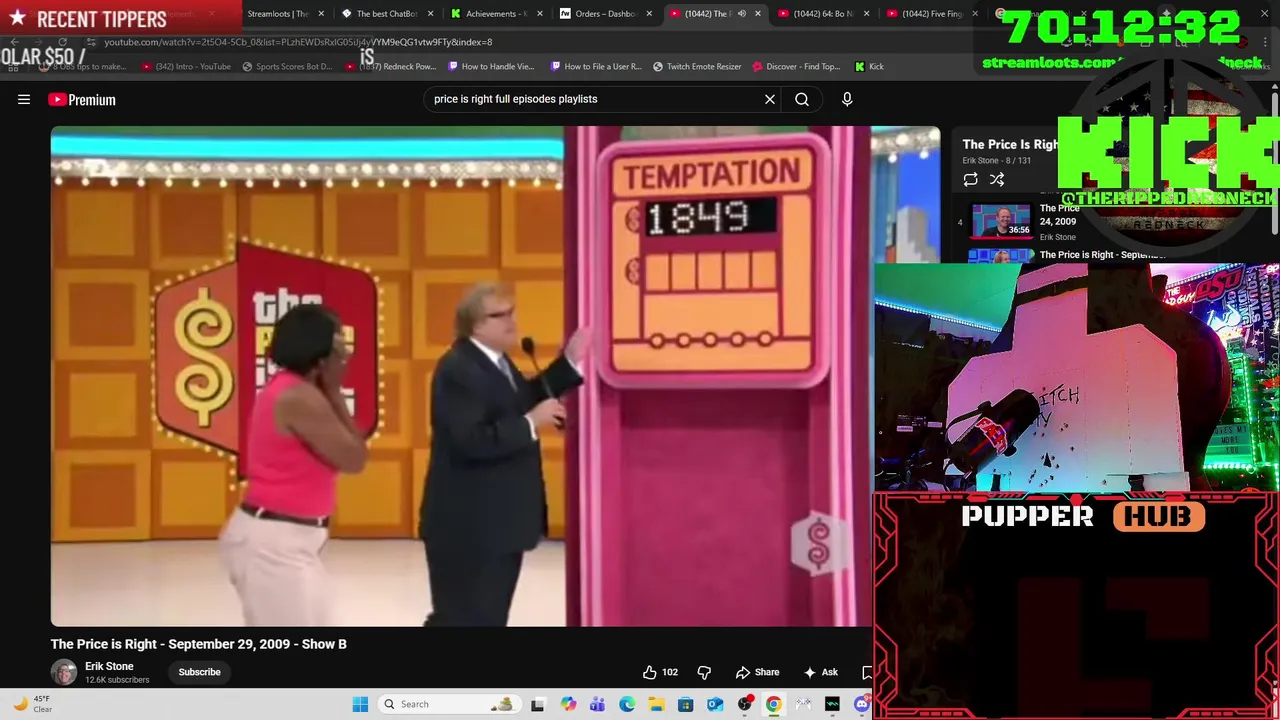The width and height of the screenshot is (1280, 720).
Task: Open the weather widget showing 45°F
Action: click(32, 704)
